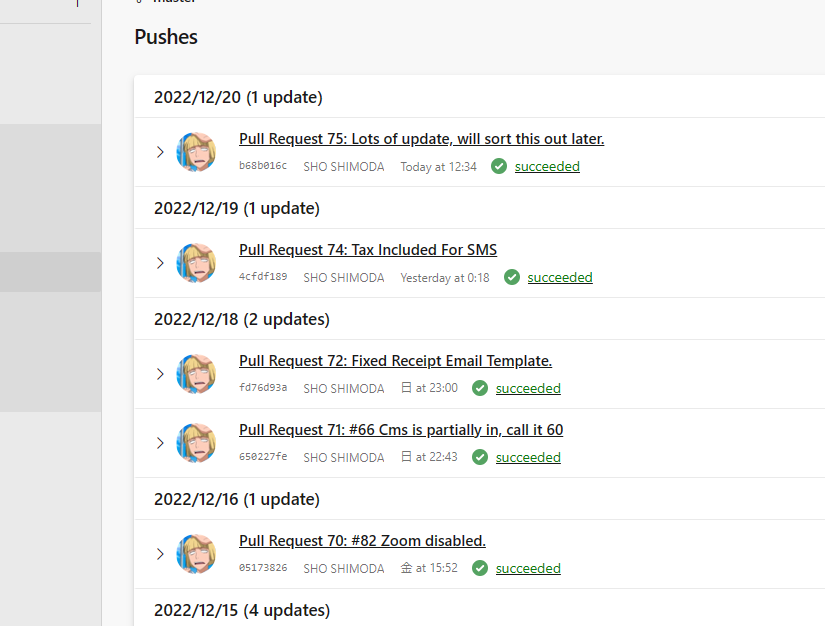
Task: Expand the Pull Request 74 push details
Action: [159, 263]
